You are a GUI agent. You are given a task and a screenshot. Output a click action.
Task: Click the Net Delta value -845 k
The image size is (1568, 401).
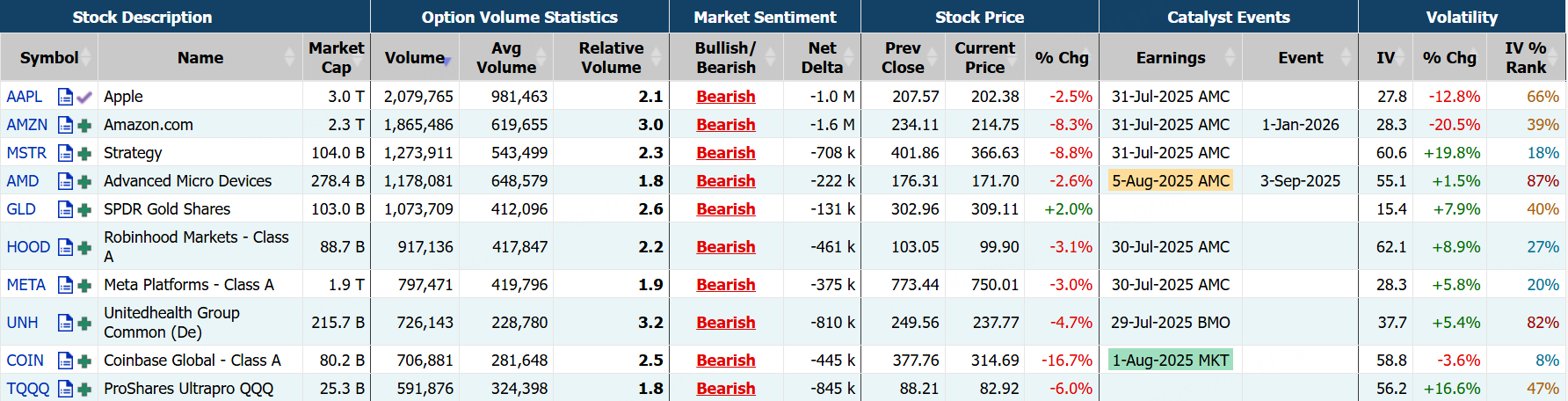coord(832,389)
